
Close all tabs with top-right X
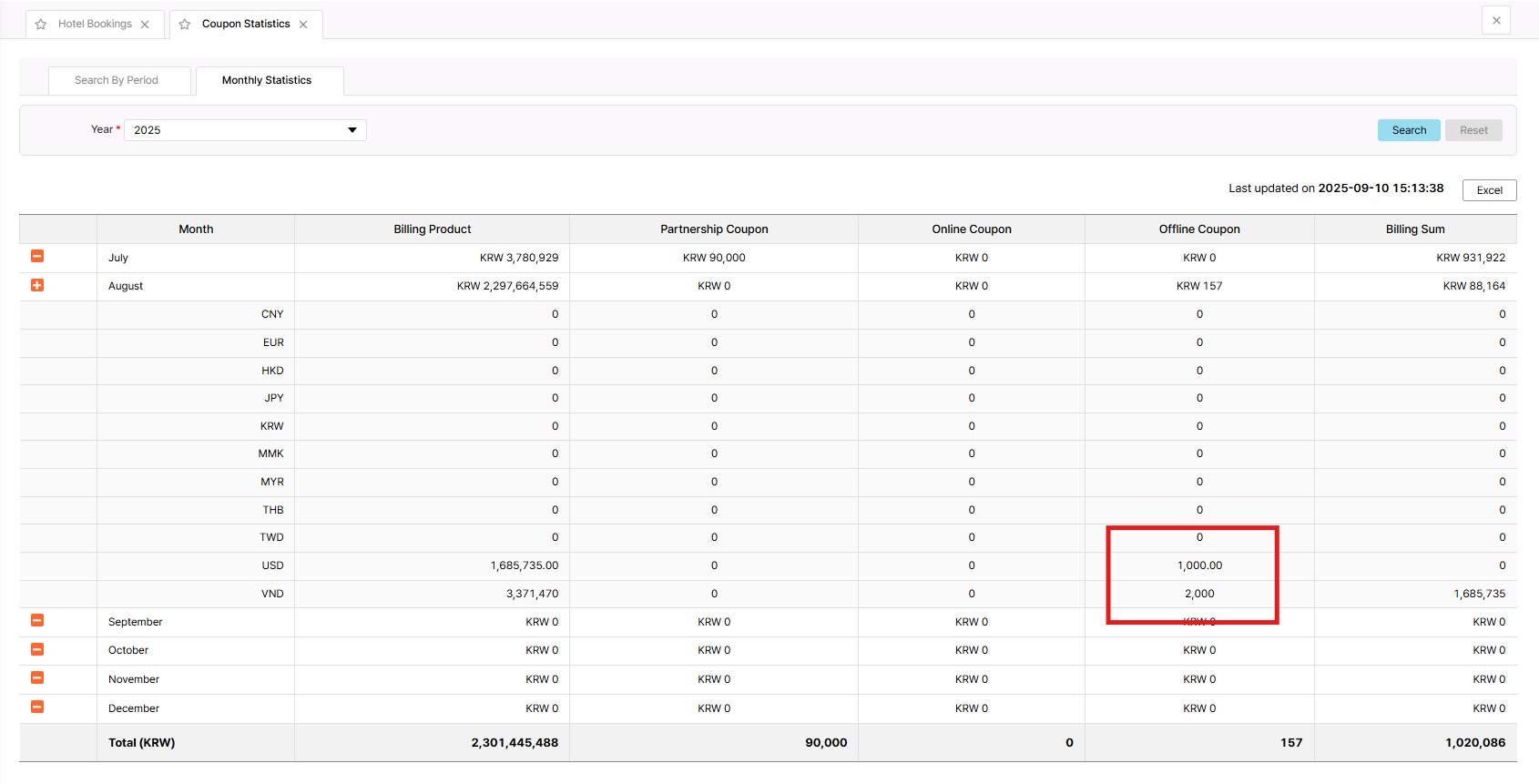coord(1496,20)
